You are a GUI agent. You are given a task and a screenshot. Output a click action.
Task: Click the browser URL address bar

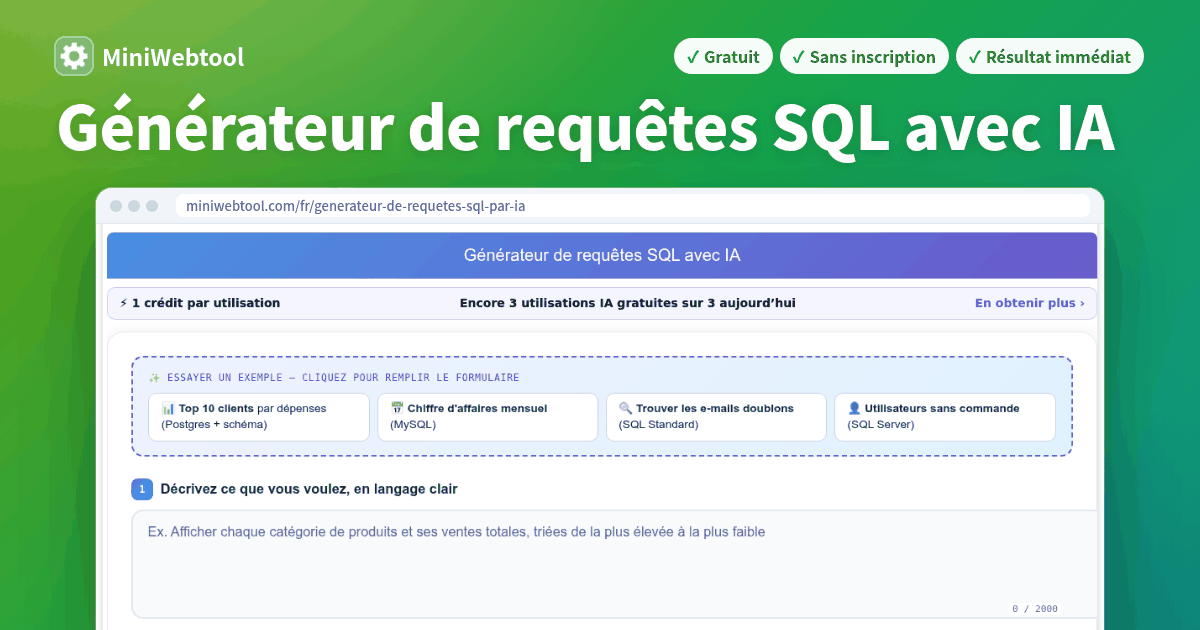click(x=632, y=206)
